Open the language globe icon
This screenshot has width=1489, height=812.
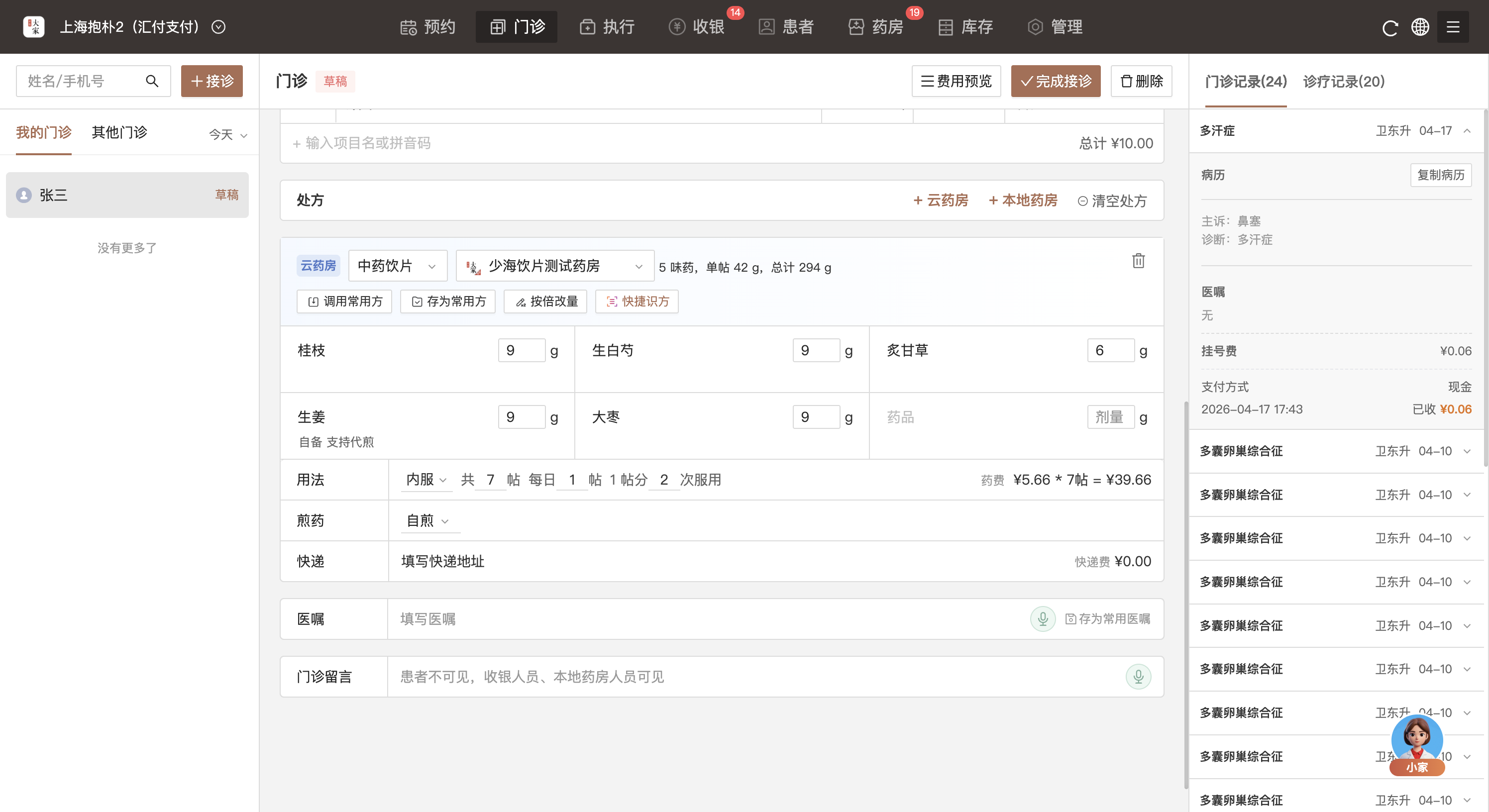click(1420, 27)
